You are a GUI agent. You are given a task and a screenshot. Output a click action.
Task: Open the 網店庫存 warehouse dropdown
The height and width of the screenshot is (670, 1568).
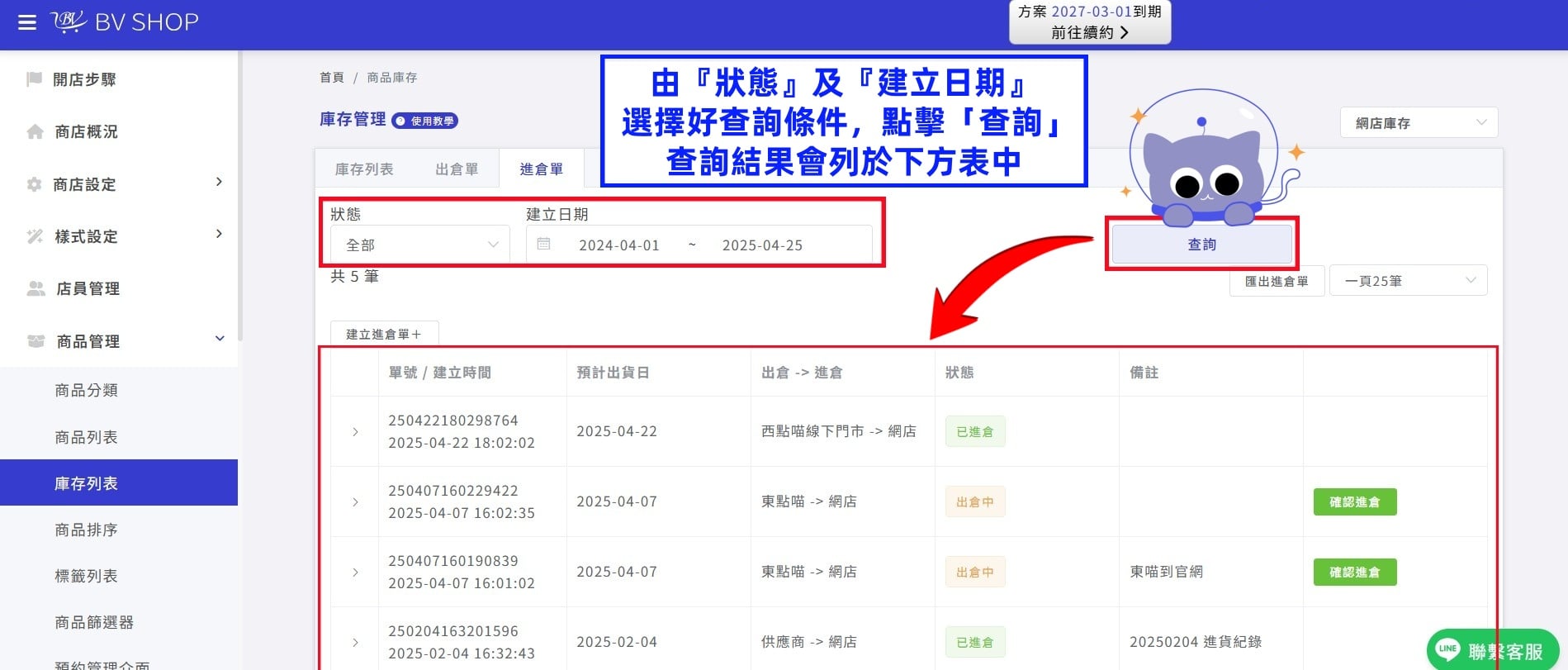(x=1419, y=123)
